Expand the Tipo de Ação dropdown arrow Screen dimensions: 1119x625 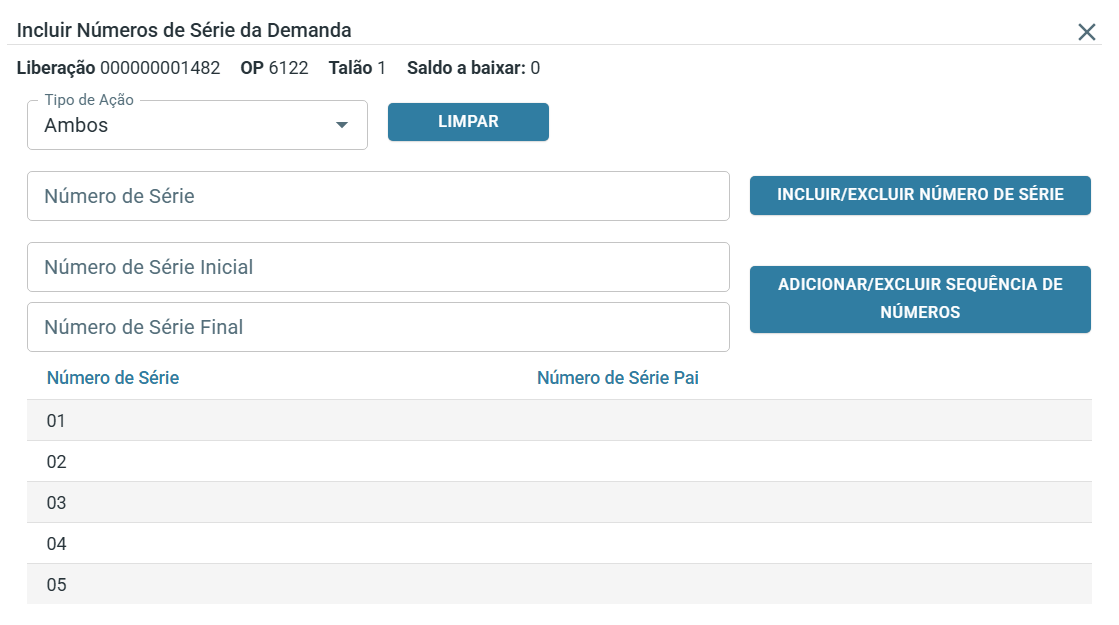coord(342,126)
